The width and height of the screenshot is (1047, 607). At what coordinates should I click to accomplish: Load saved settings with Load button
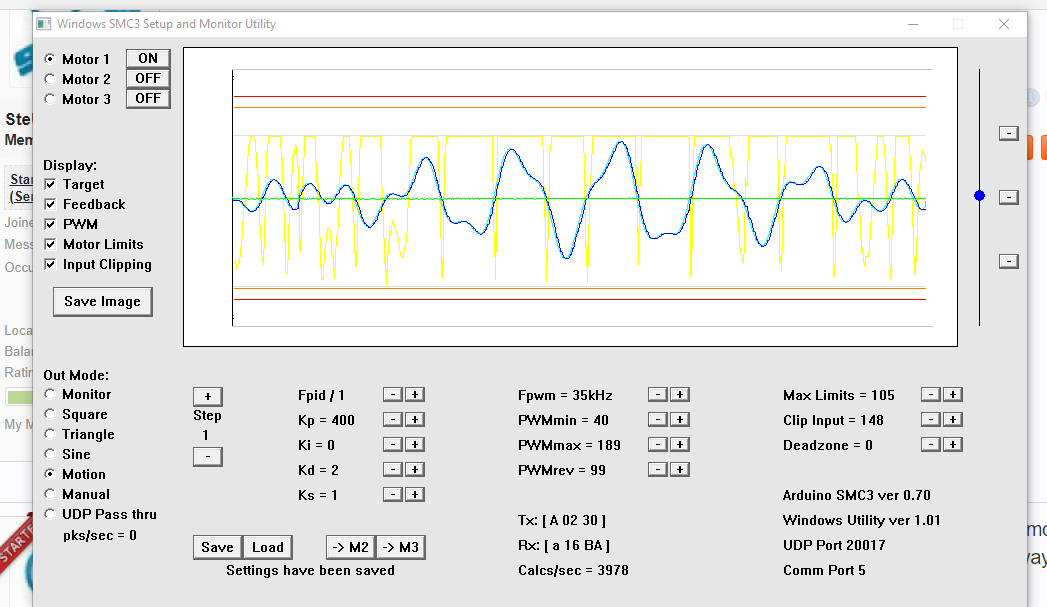click(x=268, y=547)
